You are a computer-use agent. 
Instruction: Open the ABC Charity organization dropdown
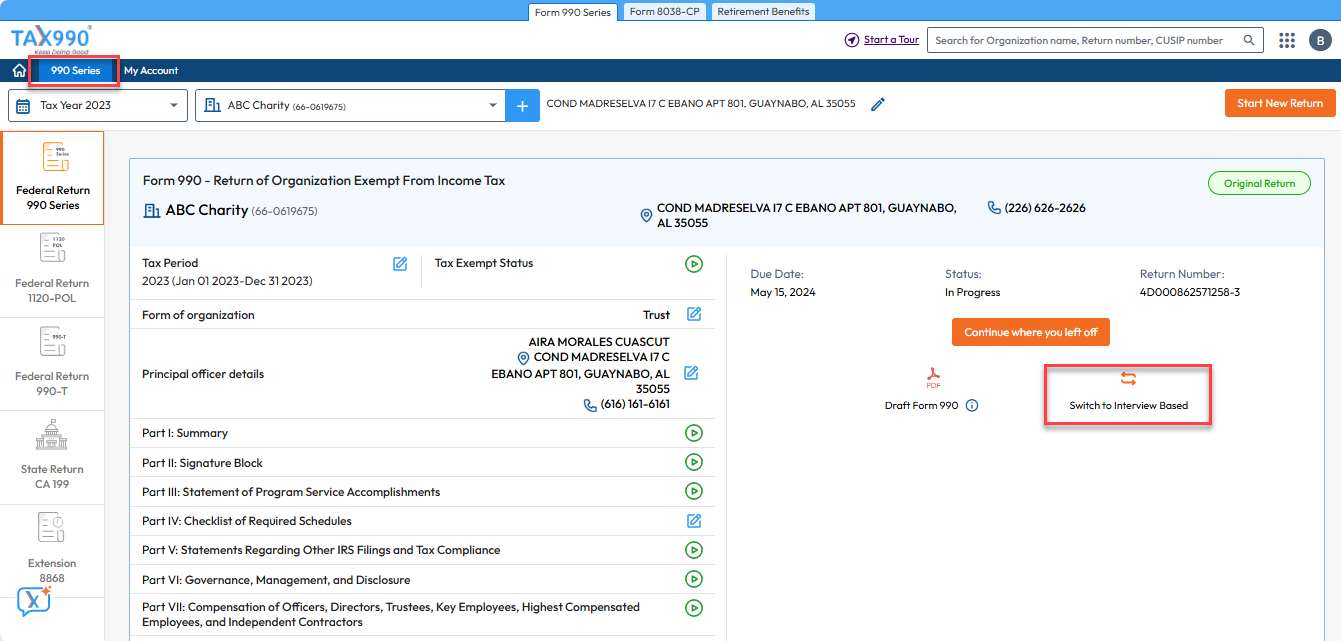pyautogui.click(x=350, y=105)
